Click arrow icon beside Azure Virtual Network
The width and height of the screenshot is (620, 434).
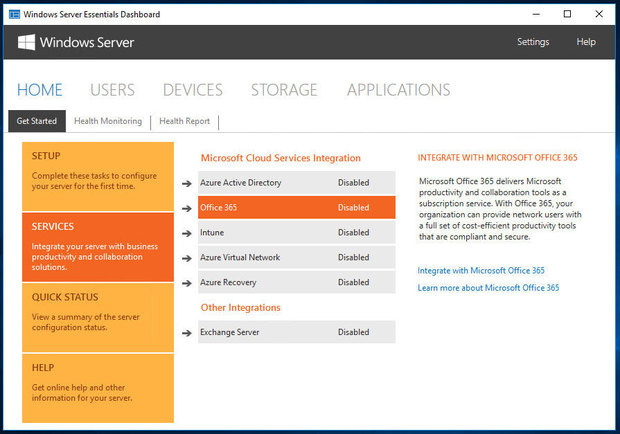[187, 258]
